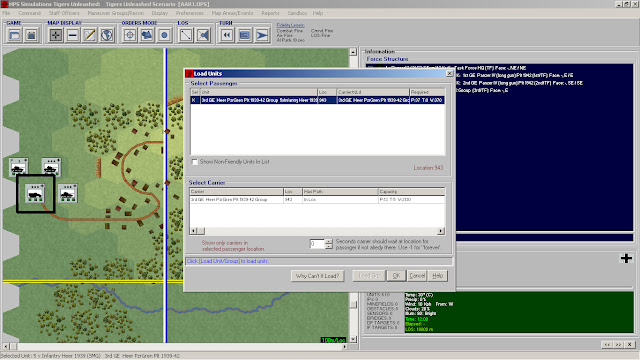Select the 3rd GE Heer PzrGren passenger row
640x360 pixels.
point(318,100)
